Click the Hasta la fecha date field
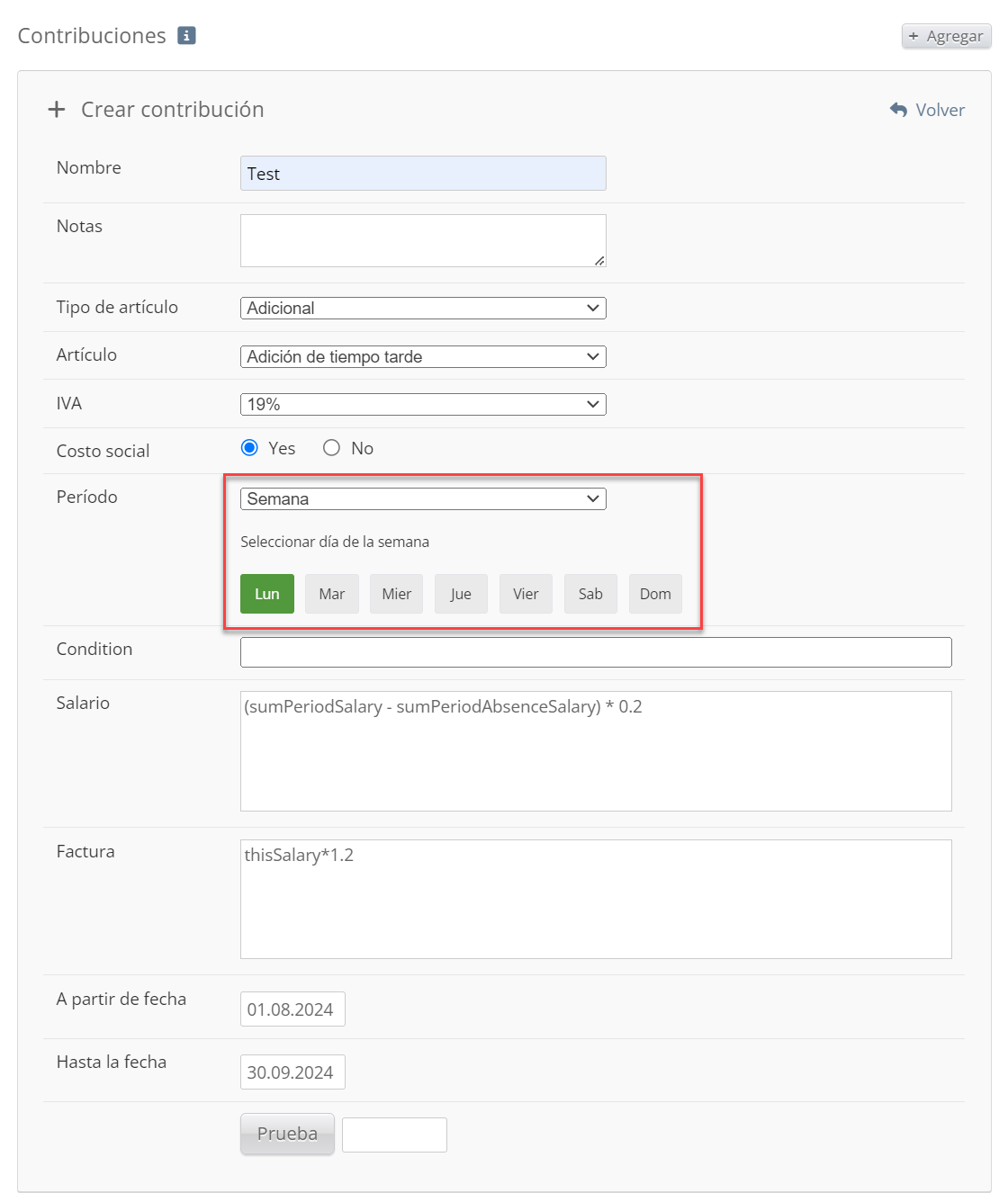 tap(292, 1072)
